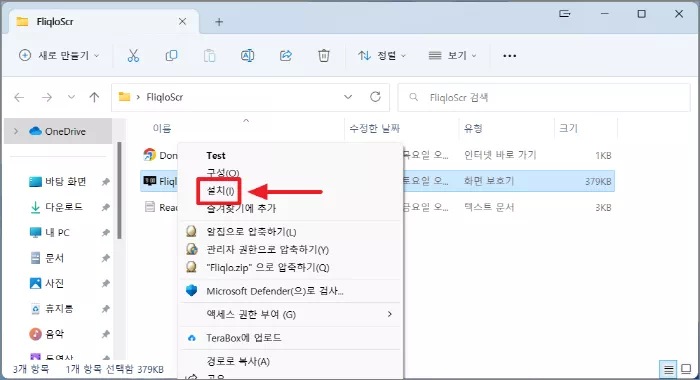Click the Refresh icon beside address bar
The image size is (700, 380).
click(375, 96)
